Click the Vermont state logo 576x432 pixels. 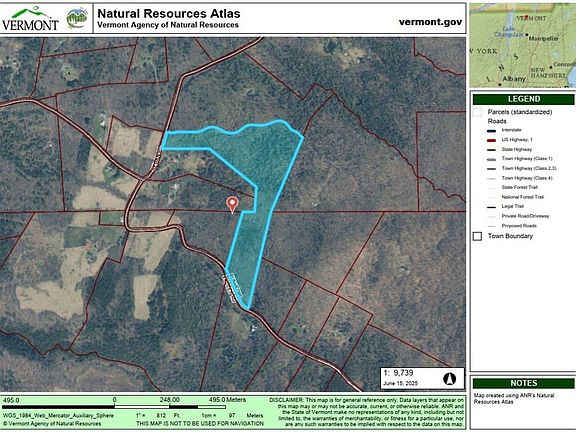tap(30, 18)
